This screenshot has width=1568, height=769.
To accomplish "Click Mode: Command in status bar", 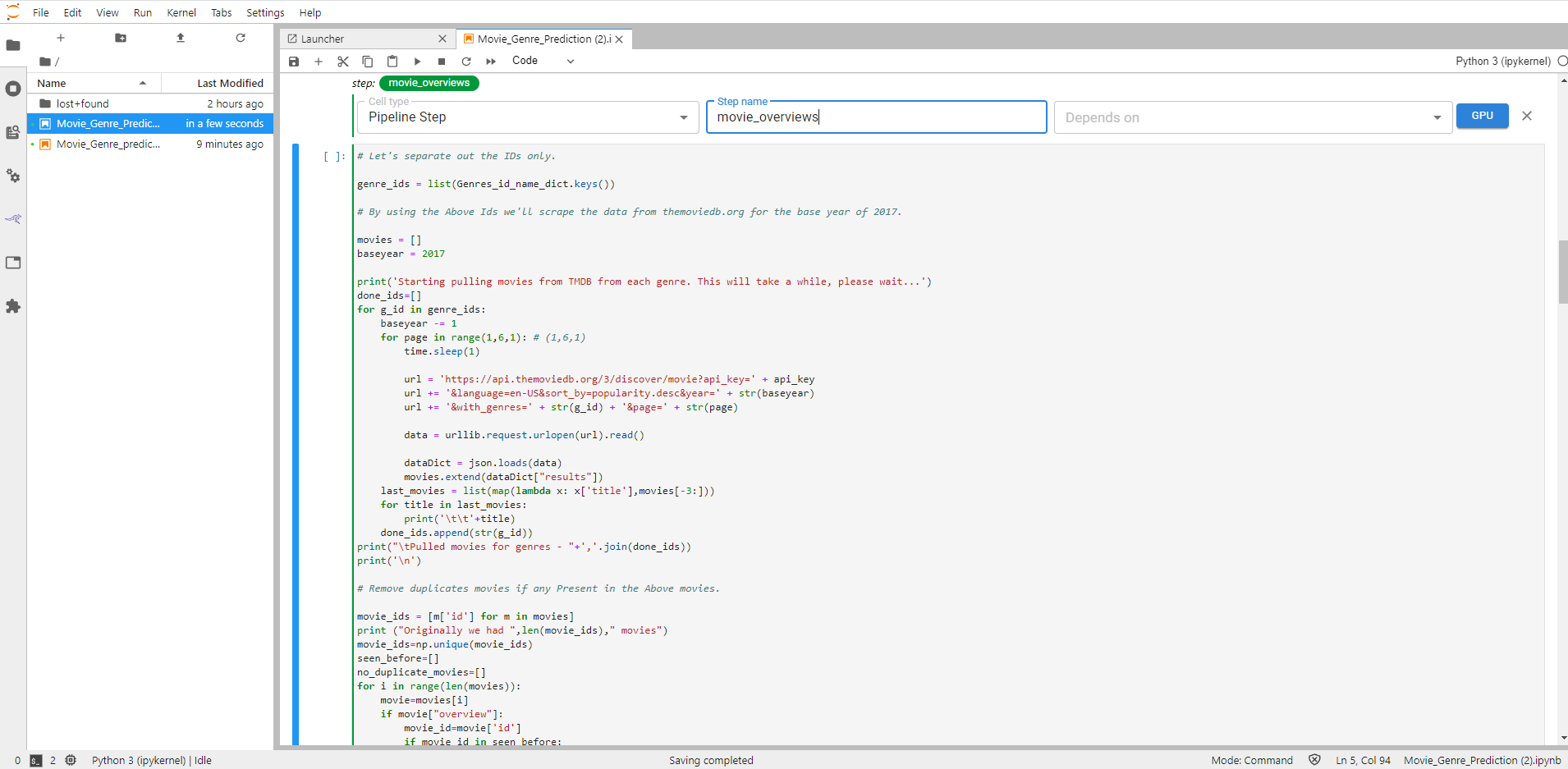I will 1252,761.
